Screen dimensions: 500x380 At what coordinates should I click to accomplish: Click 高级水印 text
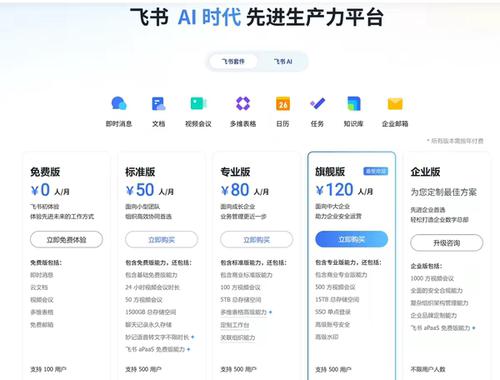pos(327,337)
